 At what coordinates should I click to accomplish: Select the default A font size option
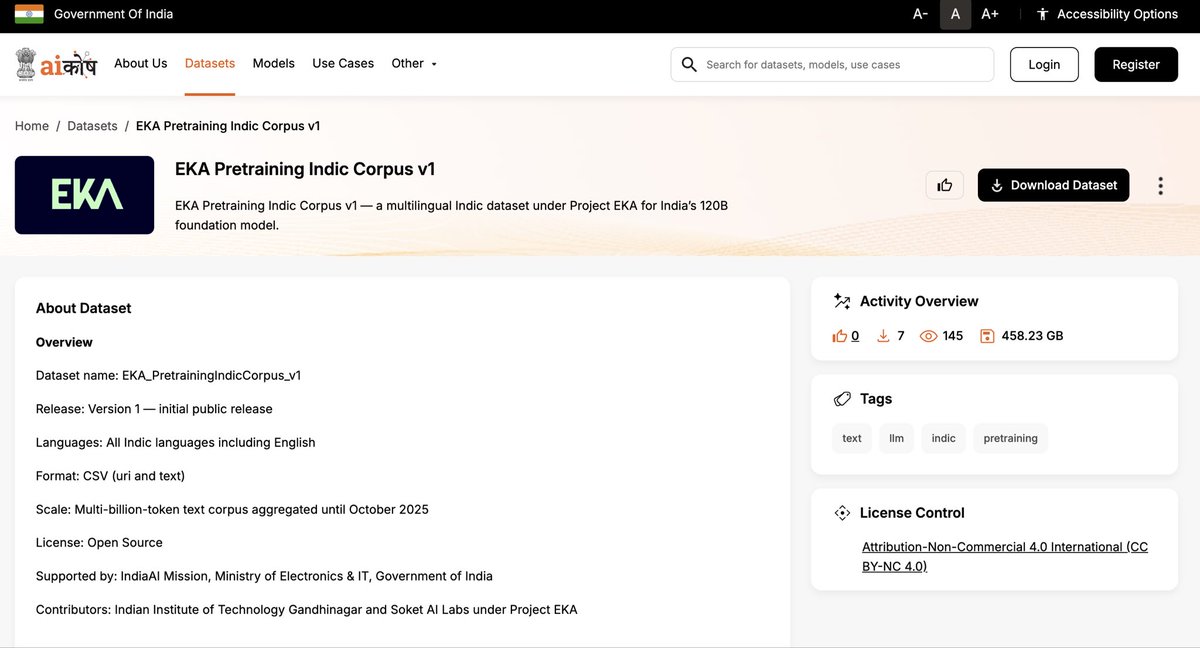point(954,14)
